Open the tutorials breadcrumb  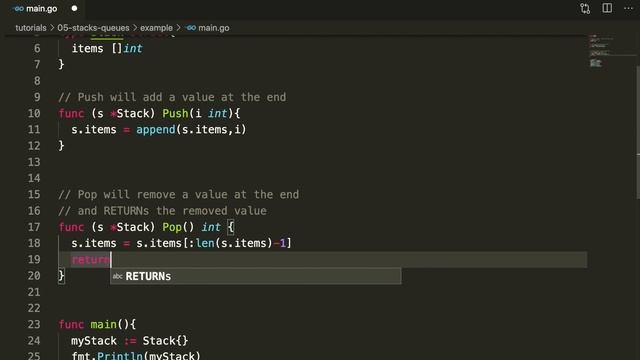click(31, 28)
